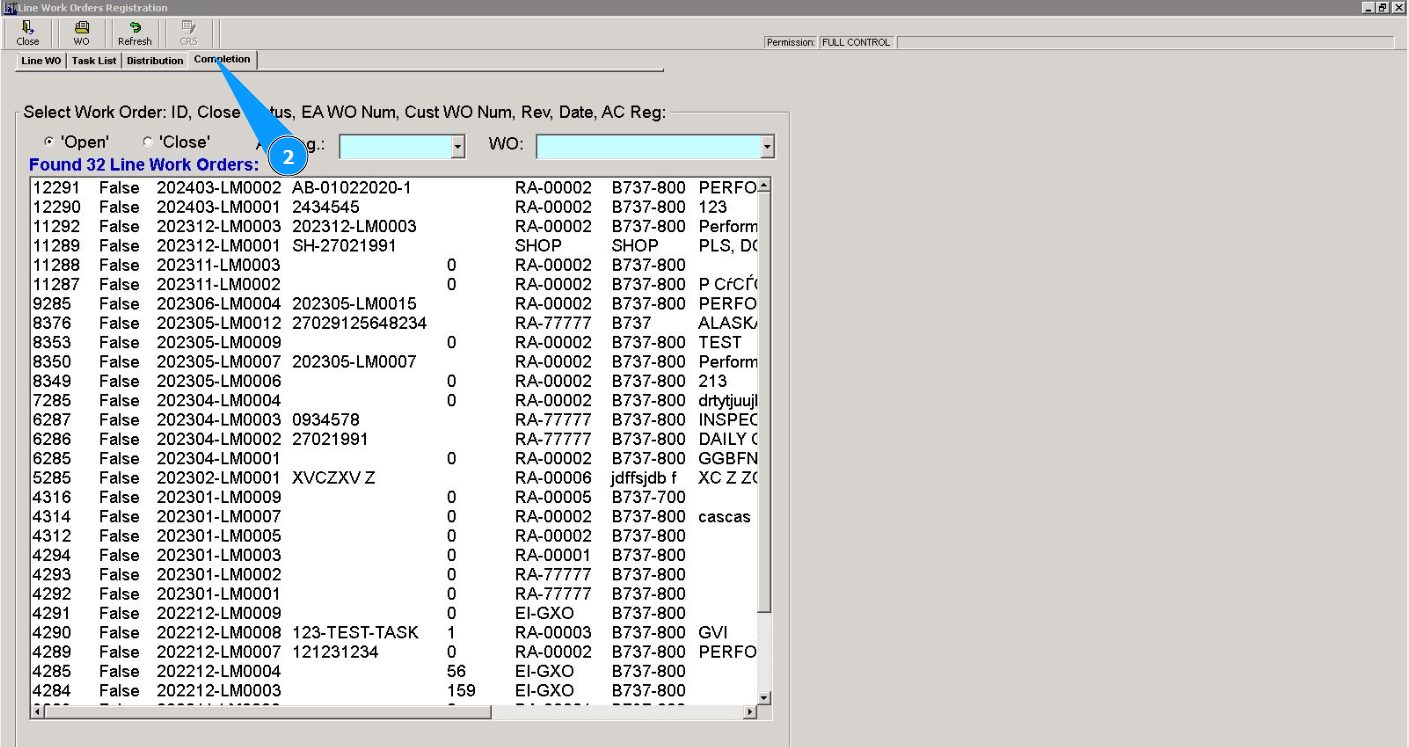Select work order 8376 for RA-77777

coord(394,323)
